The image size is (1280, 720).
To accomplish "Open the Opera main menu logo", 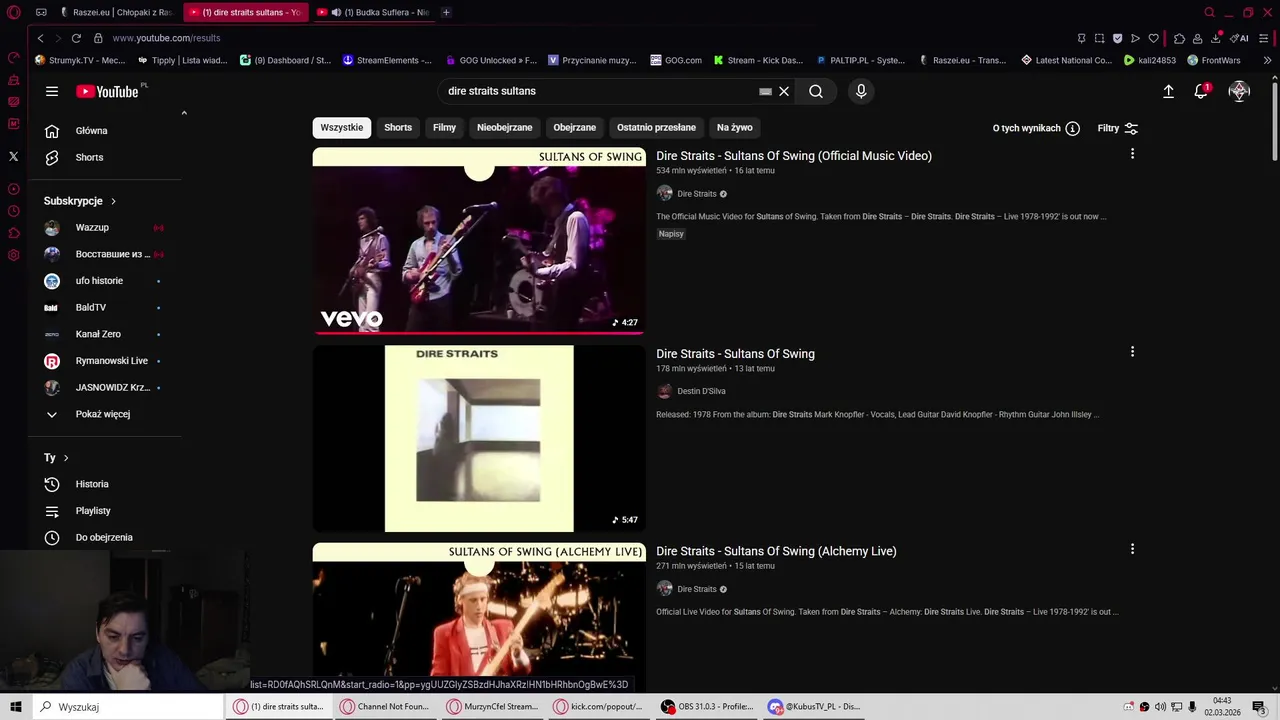I will (14, 12).
